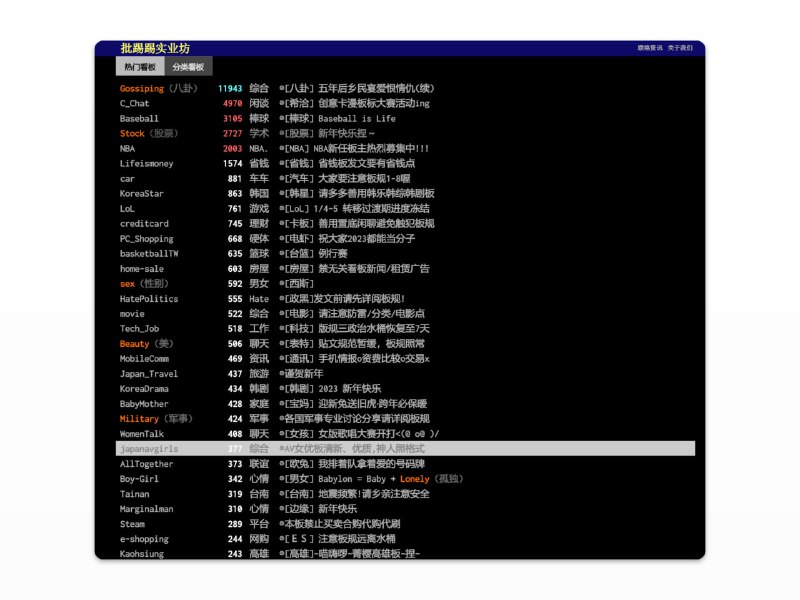Open the Marginalman board row
The image size is (800, 600).
[x=405, y=509]
